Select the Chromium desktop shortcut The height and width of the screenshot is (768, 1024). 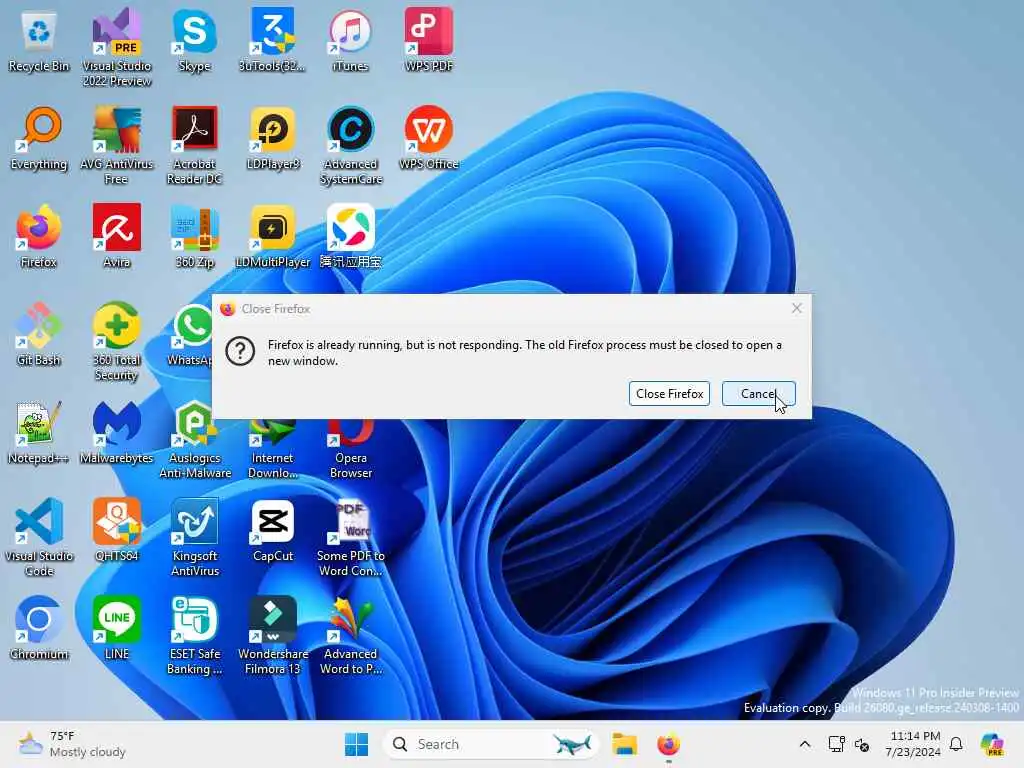[39, 630]
